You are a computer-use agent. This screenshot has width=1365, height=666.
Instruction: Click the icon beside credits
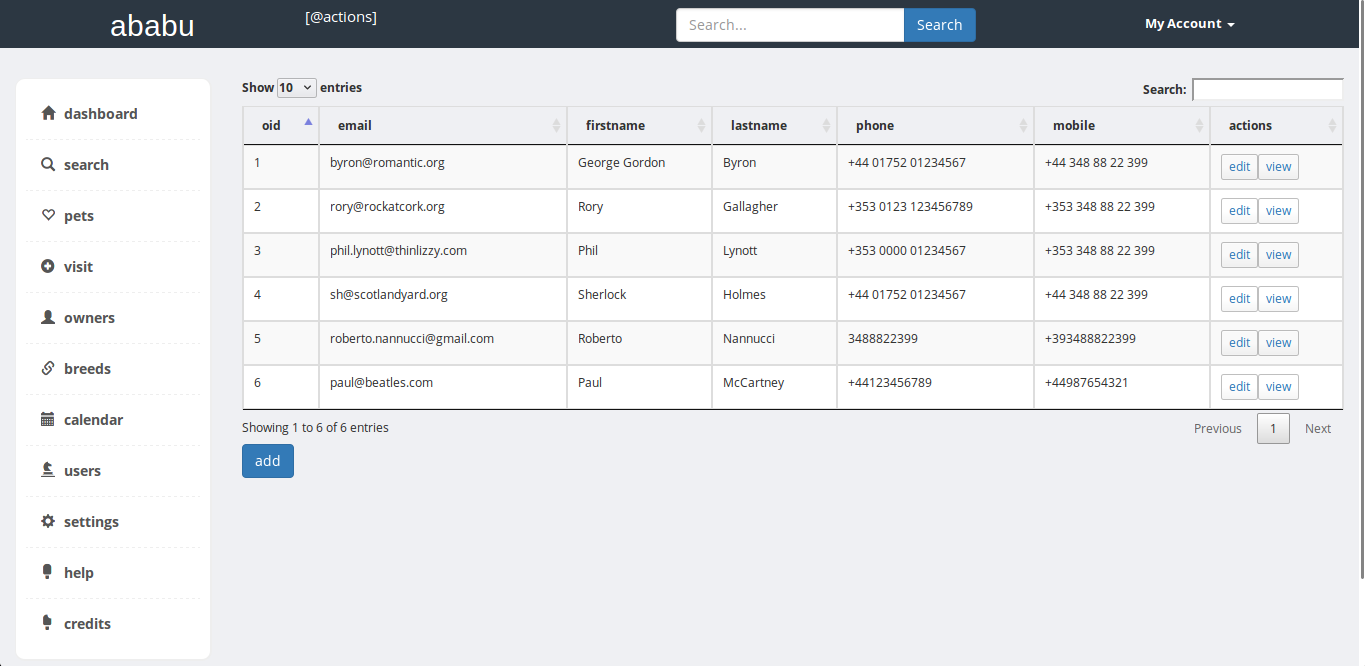tap(48, 623)
